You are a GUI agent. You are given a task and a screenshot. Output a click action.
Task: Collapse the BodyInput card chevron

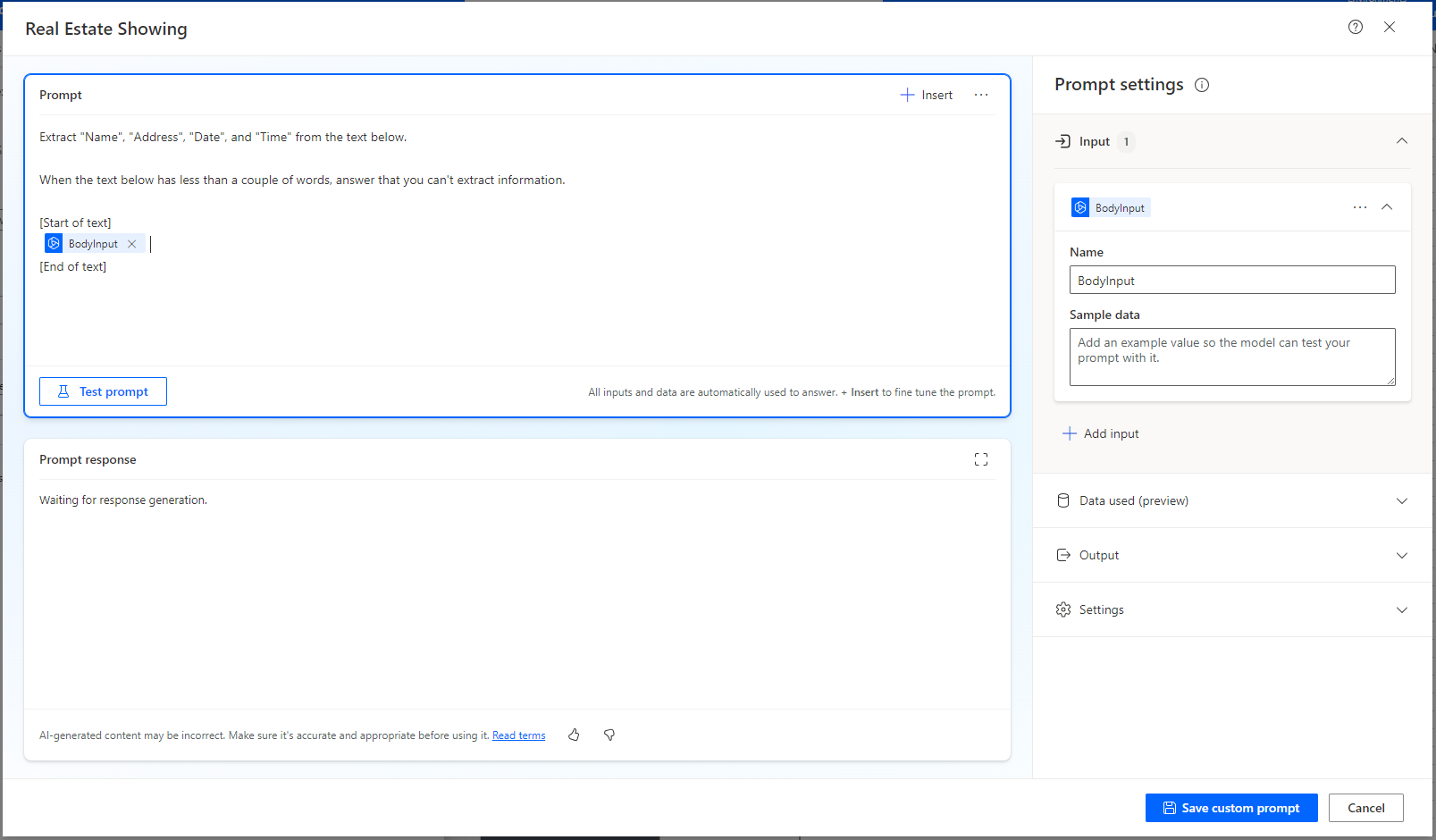1387,207
